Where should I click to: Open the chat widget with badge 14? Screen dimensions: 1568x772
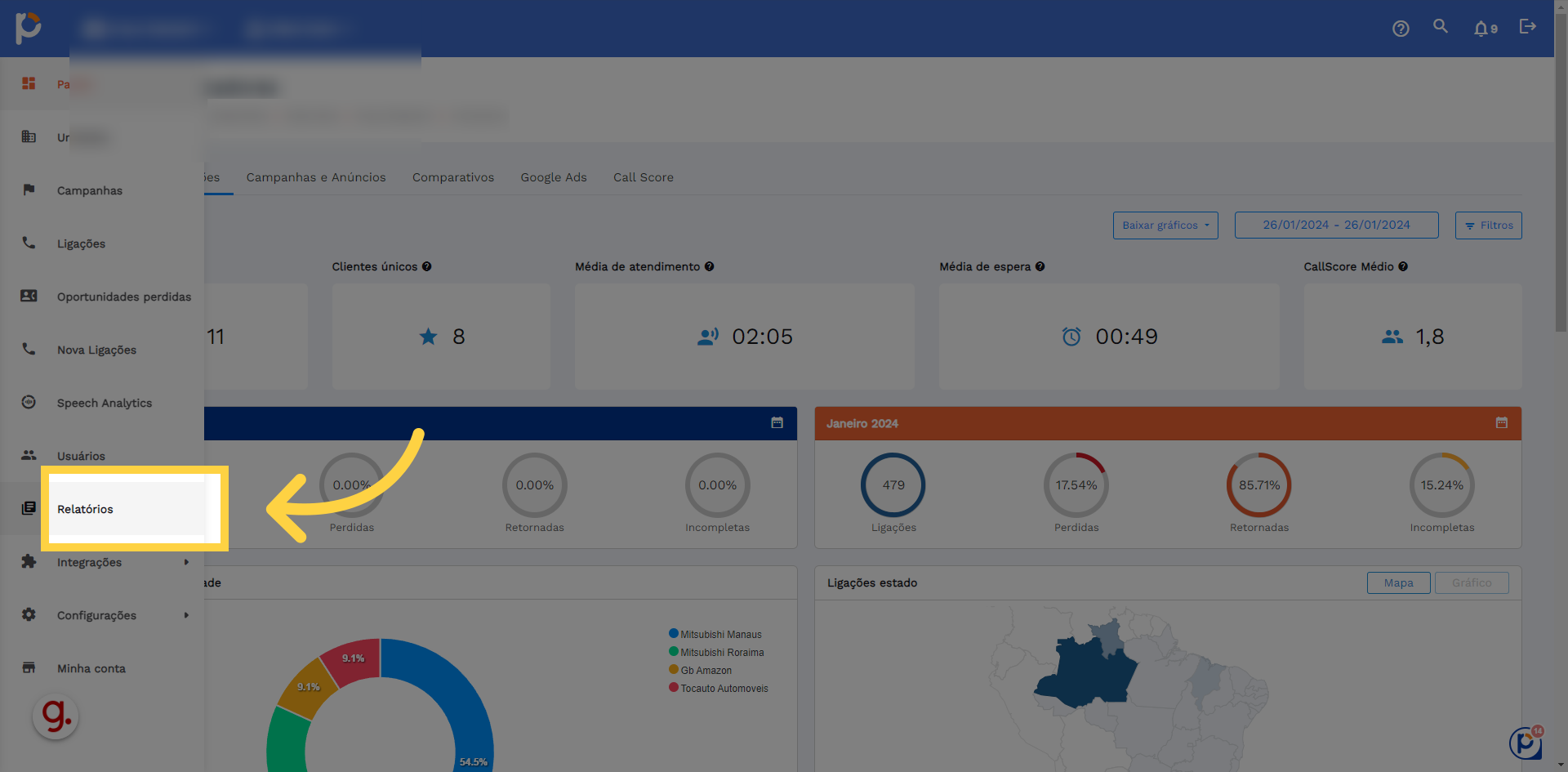pos(1526,743)
